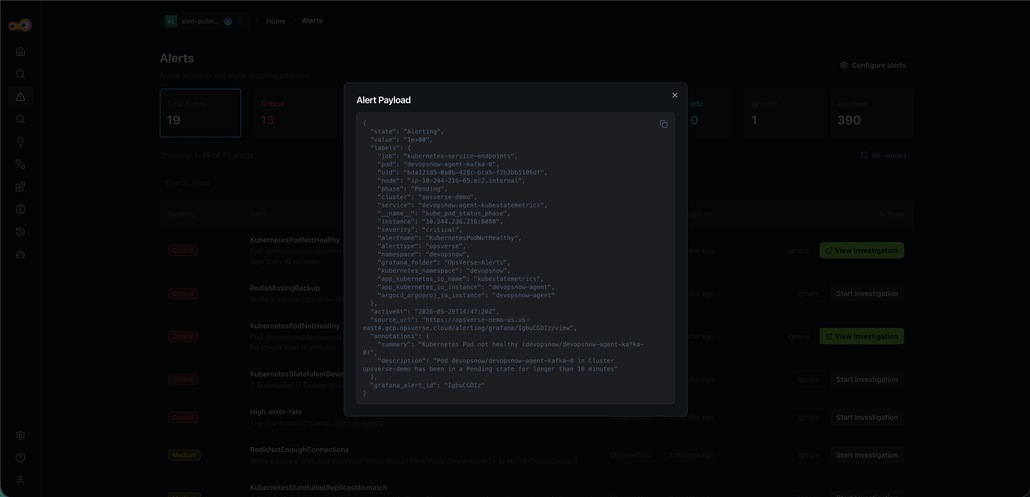Open the connected-nodes workflow icon in the sidebar
The width and height of the screenshot is (1030, 497).
(x=20, y=164)
